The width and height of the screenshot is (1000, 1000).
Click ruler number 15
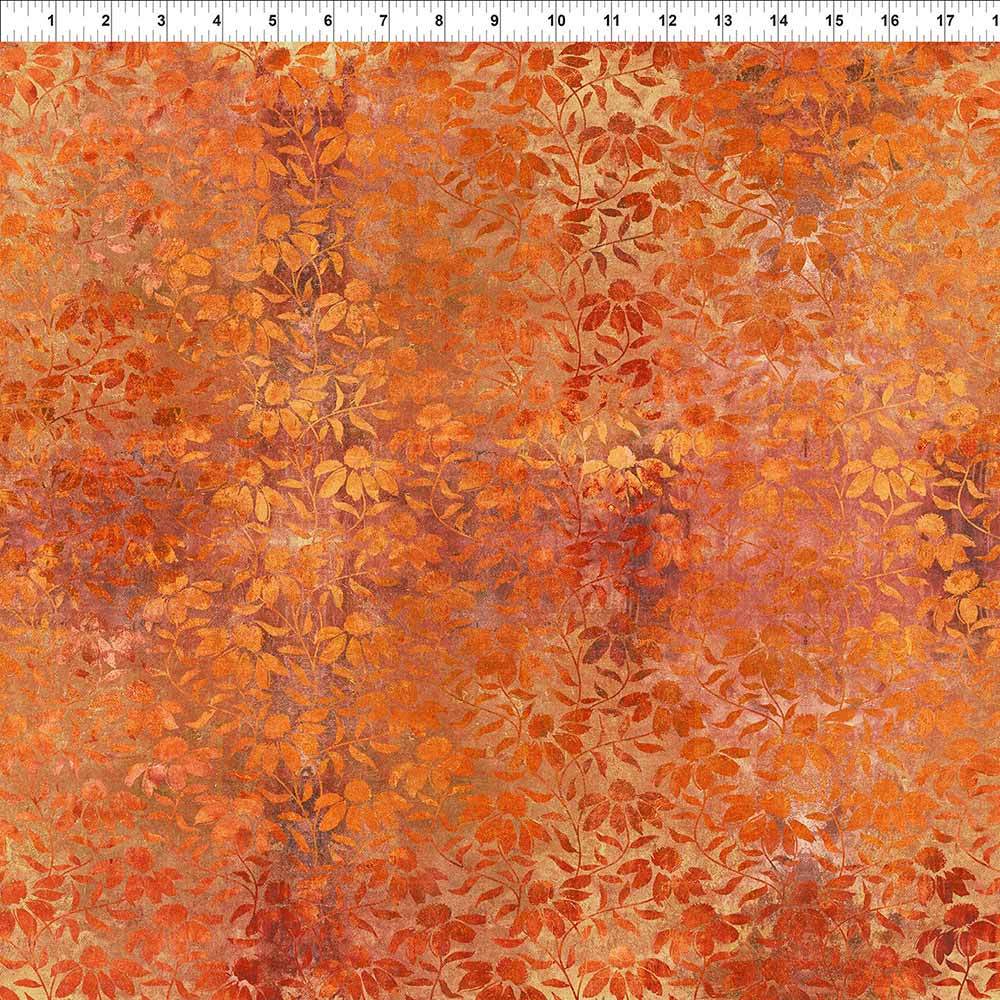pos(834,19)
